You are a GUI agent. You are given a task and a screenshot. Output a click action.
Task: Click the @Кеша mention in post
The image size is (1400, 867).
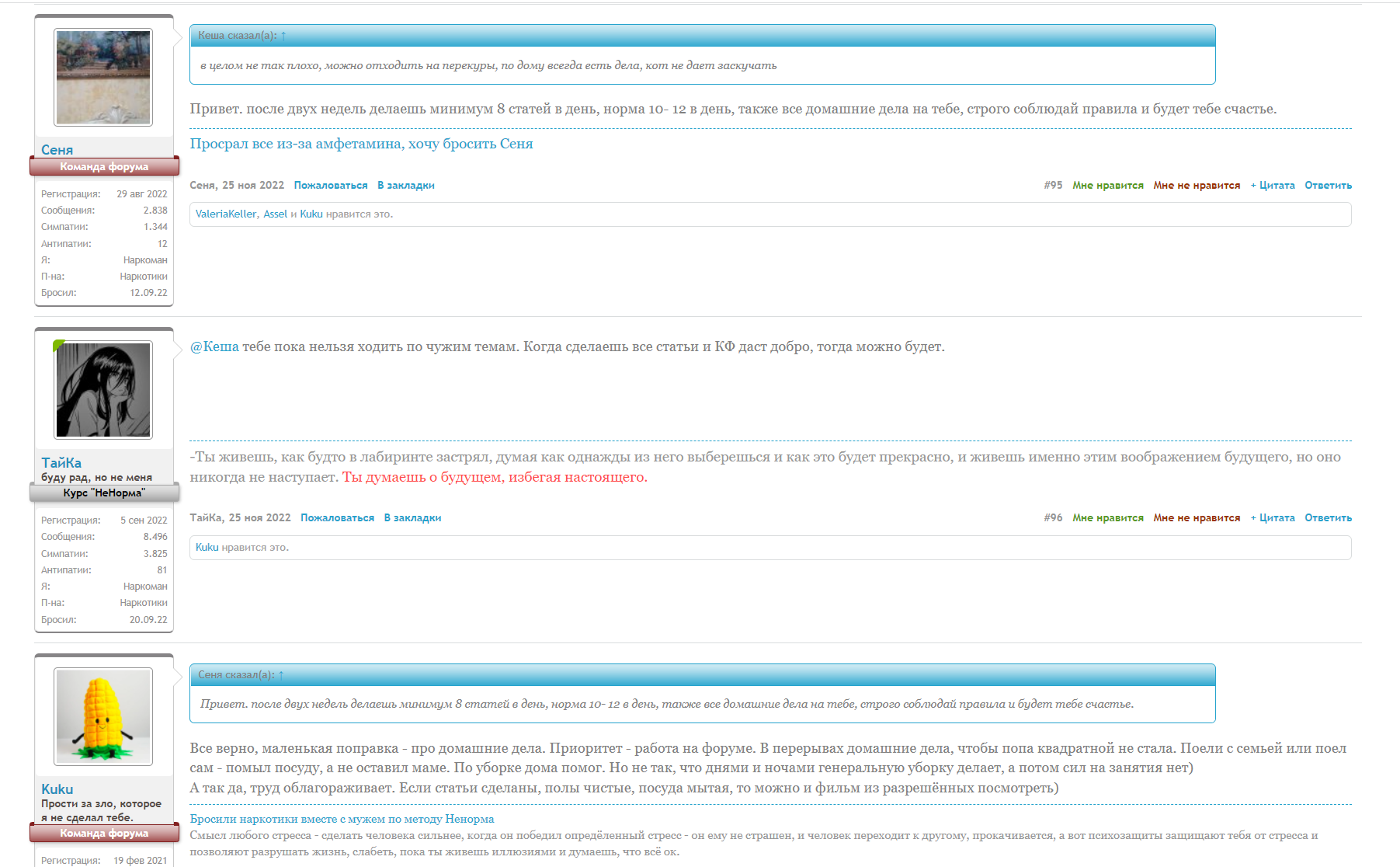pyautogui.click(x=215, y=347)
